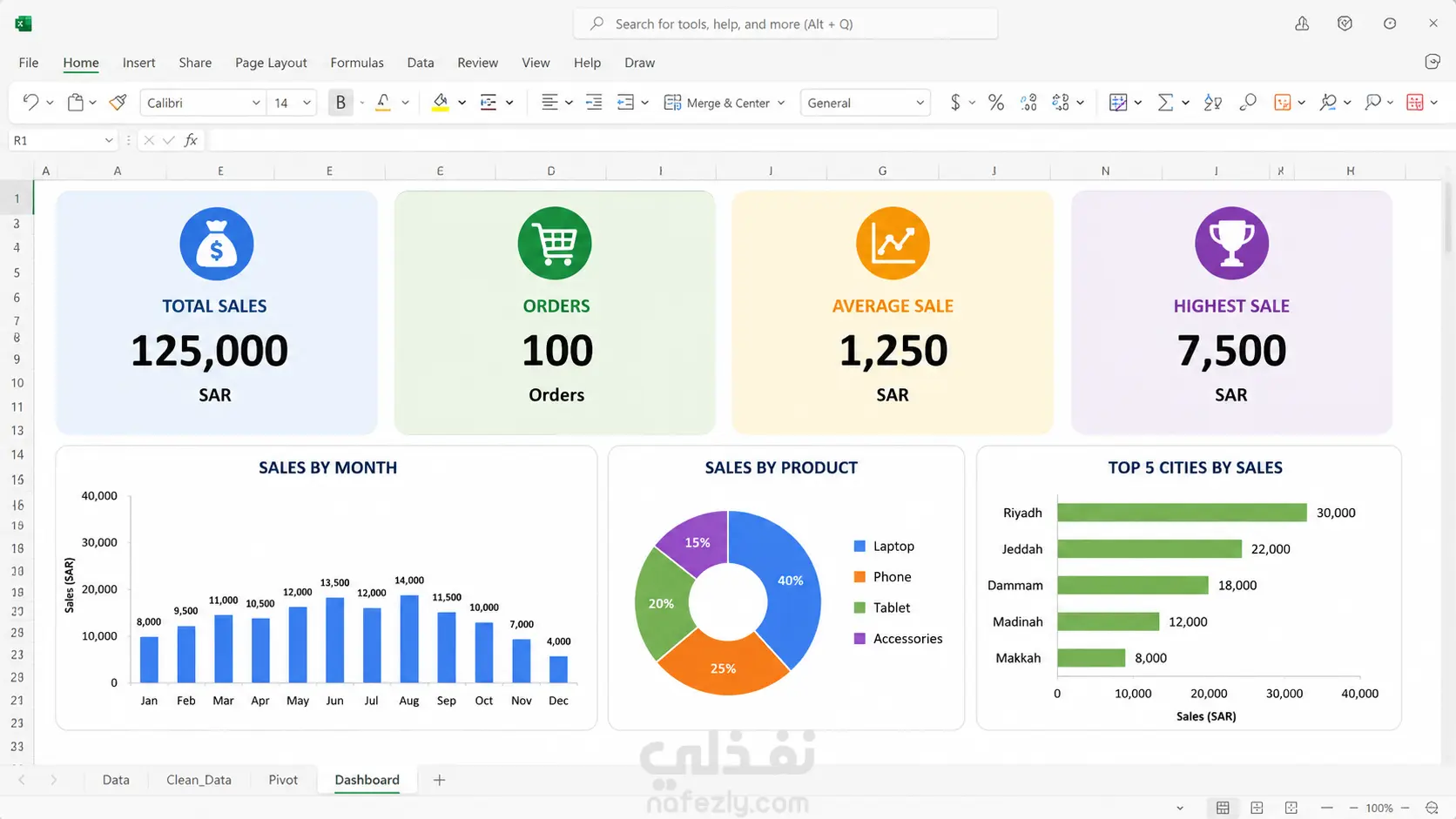Image resolution: width=1456 pixels, height=819 pixels.
Task: Click the Paste clipboard icon
Action: [76, 102]
